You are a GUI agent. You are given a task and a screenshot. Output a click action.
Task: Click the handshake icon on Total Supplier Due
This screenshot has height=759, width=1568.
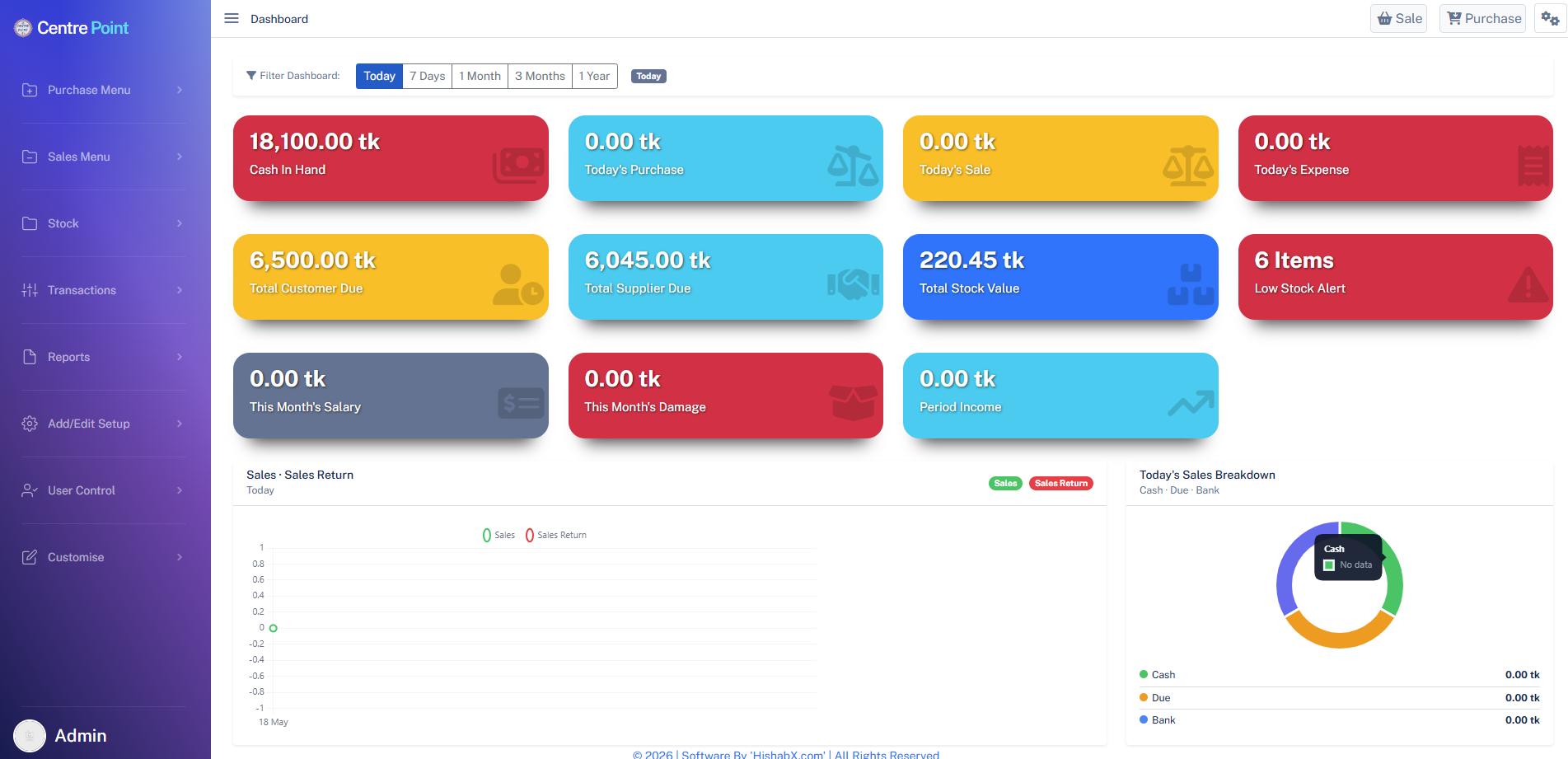853,284
